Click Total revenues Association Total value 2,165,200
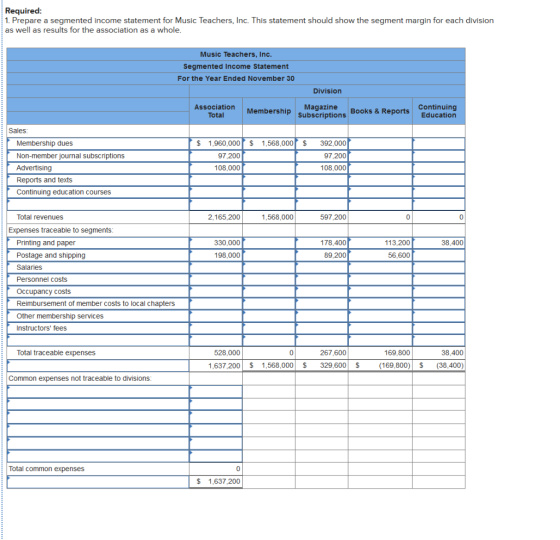 point(224,218)
